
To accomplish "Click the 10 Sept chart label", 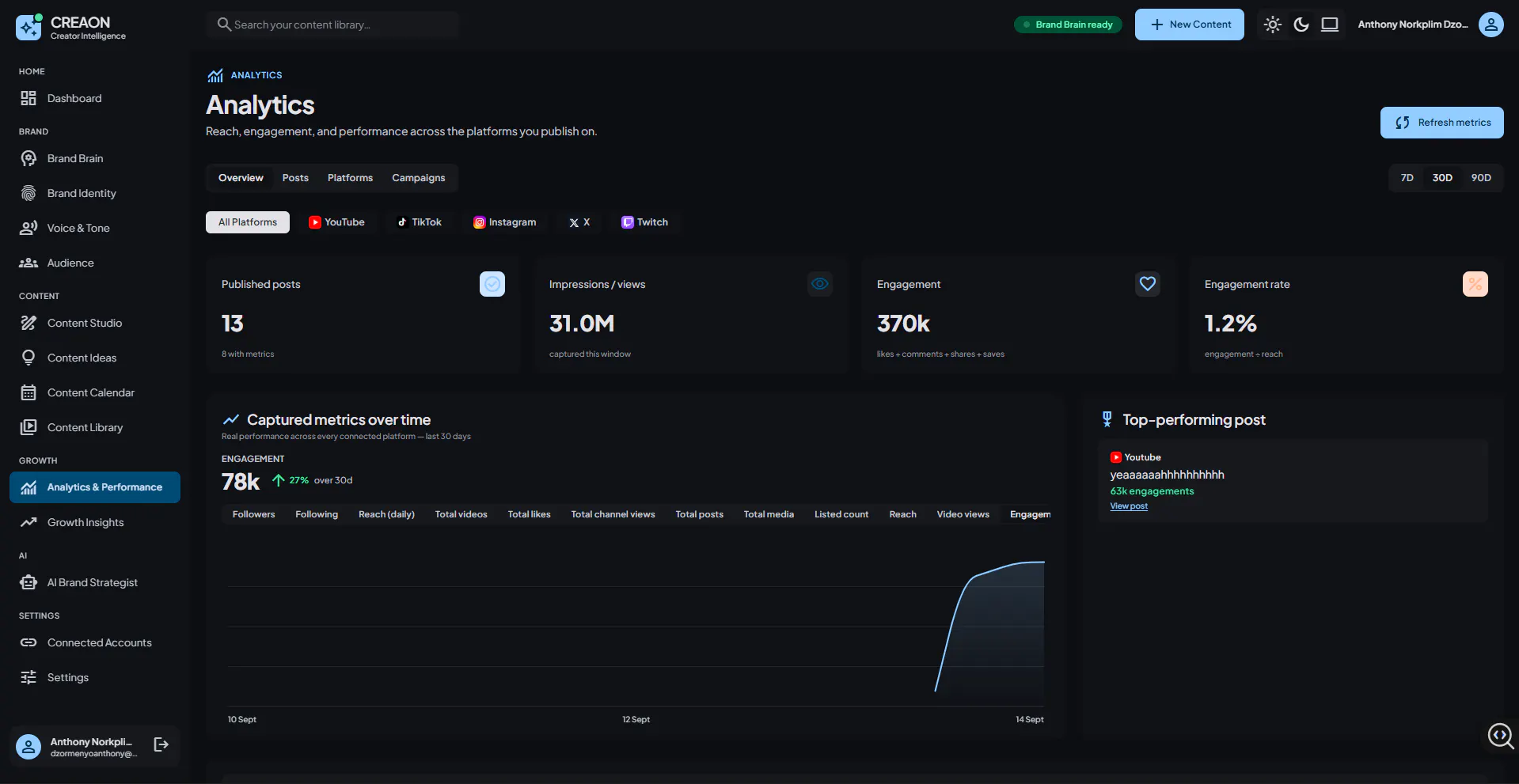I will pyautogui.click(x=242, y=719).
